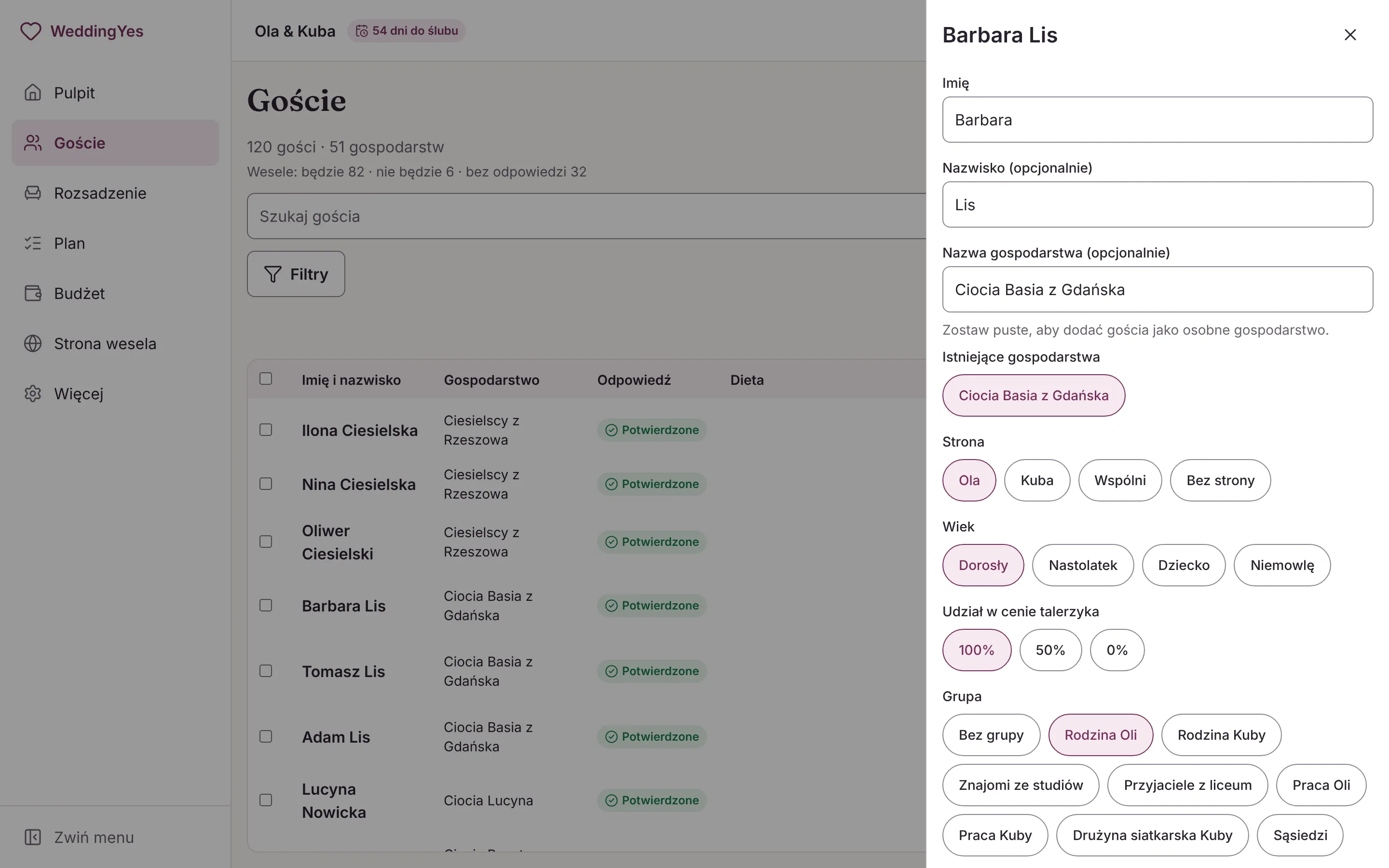Click the Więcej gear icon
The width and height of the screenshot is (1389, 868).
(33, 394)
